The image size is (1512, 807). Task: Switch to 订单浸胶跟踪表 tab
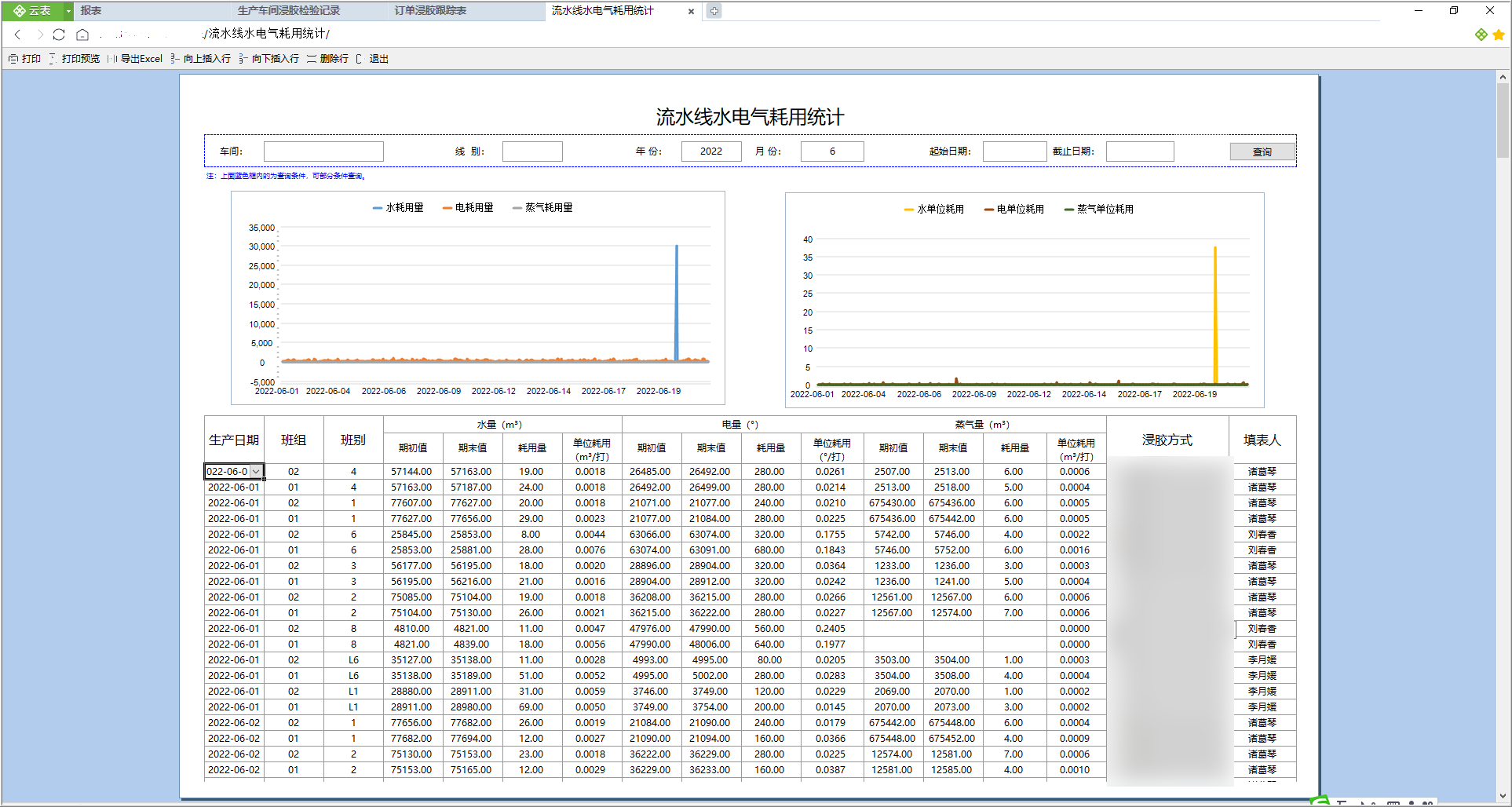point(430,11)
